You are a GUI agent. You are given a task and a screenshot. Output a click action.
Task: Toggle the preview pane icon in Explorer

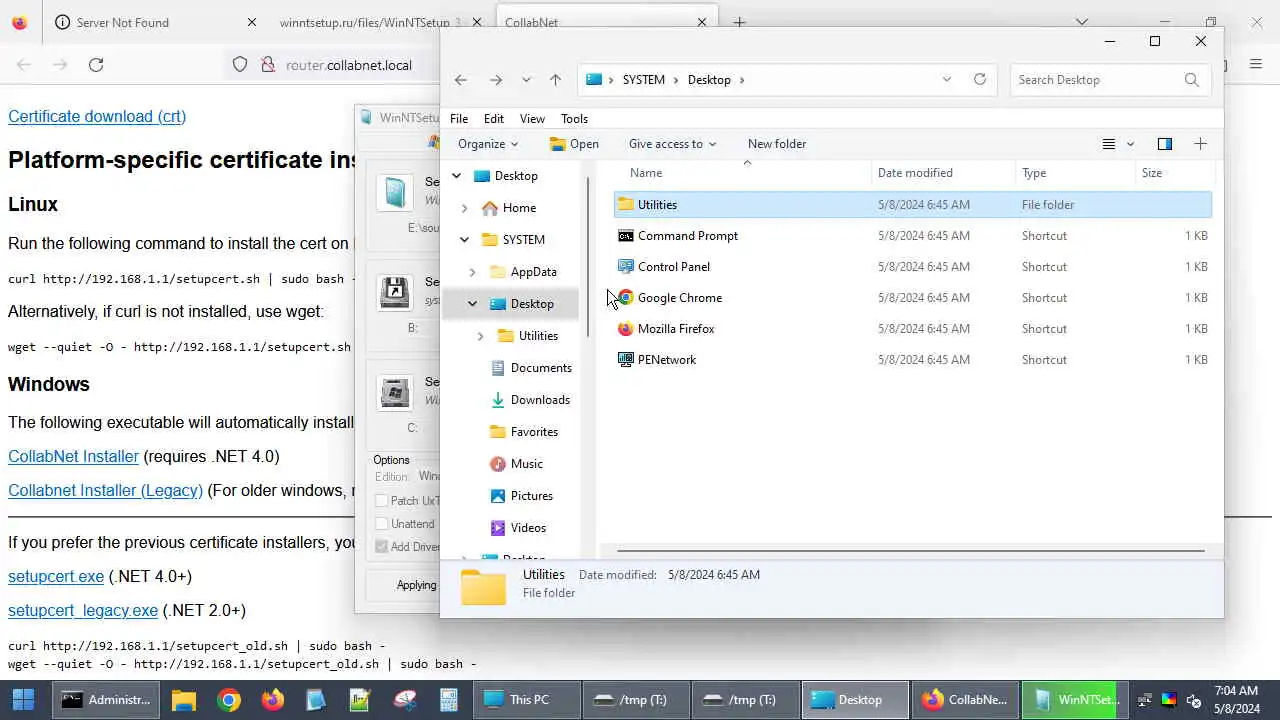1165,144
